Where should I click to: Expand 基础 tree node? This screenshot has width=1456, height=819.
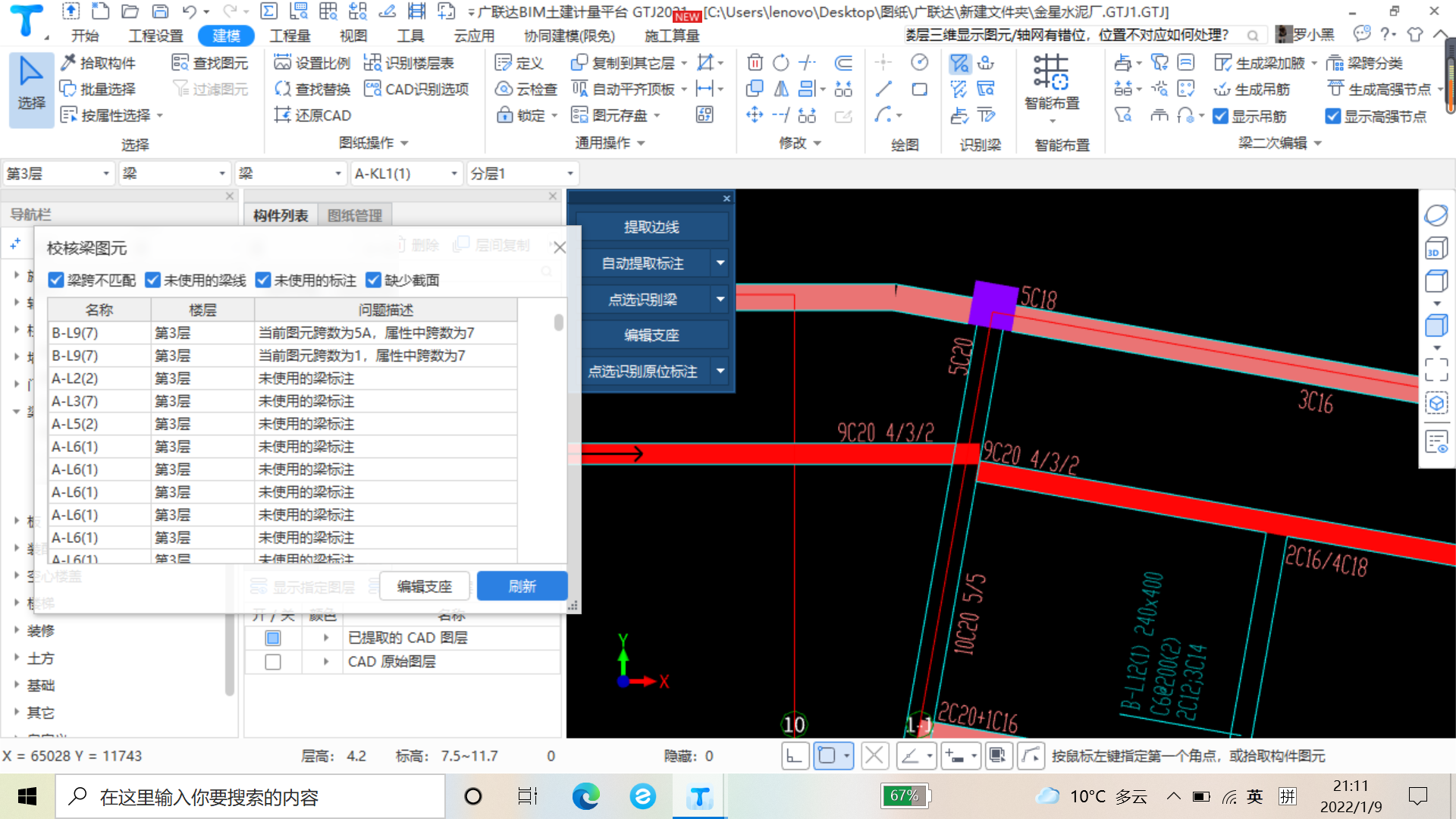(17, 685)
